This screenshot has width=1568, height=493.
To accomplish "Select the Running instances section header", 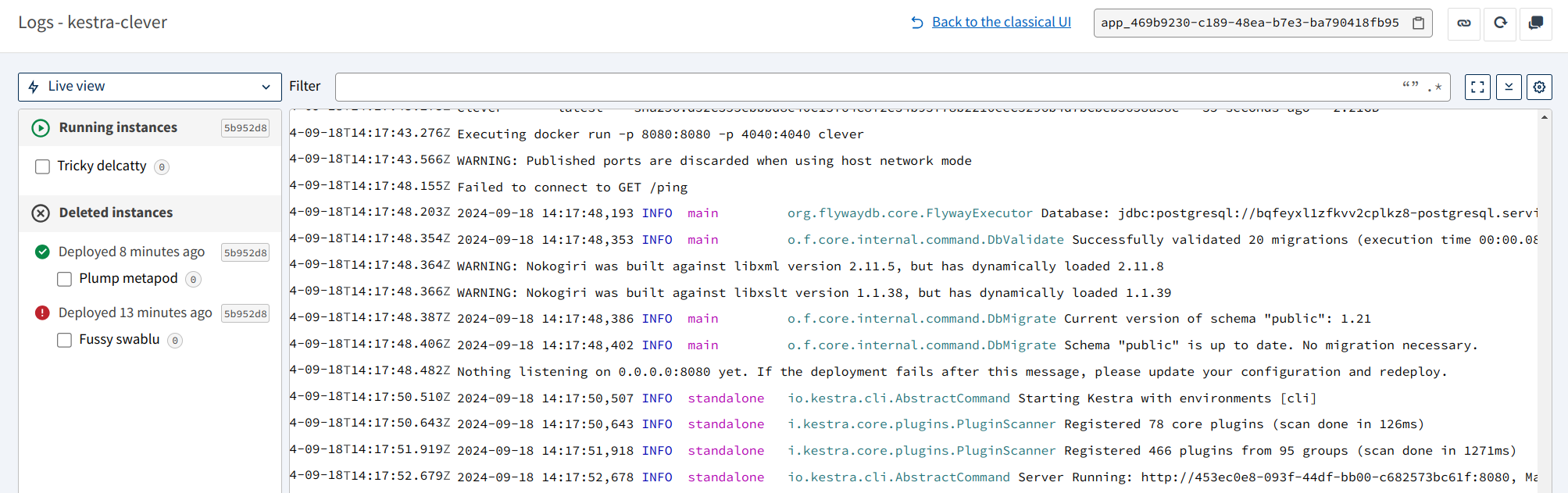I will [118, 127].
